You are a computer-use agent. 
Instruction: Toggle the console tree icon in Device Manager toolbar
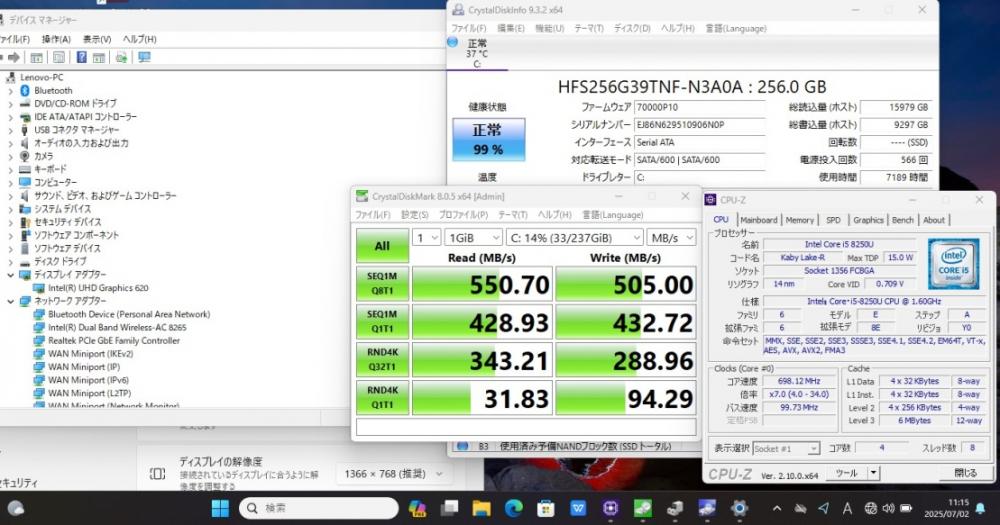[36, 57]
